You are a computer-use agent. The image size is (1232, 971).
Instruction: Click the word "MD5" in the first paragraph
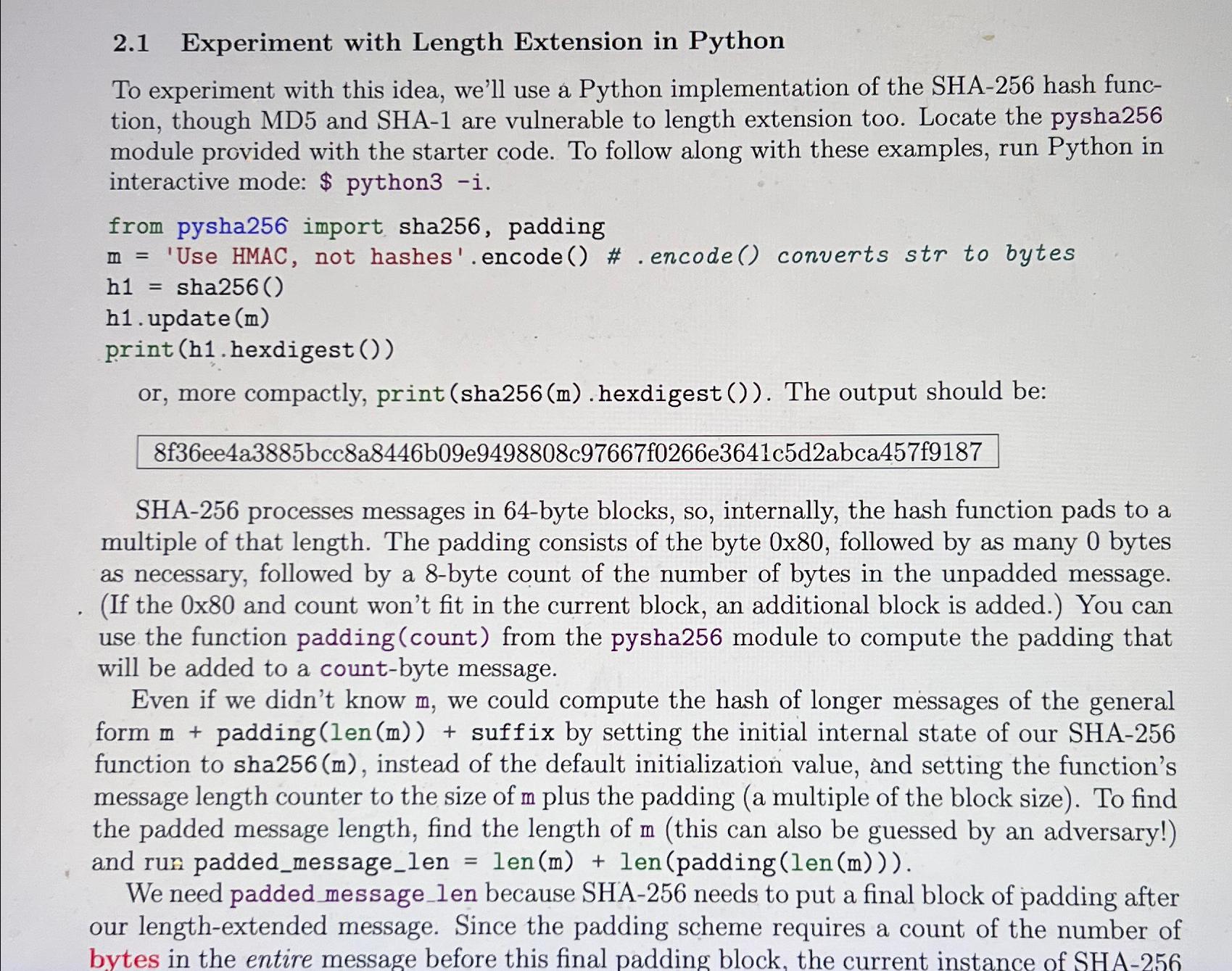tap(289, 120)
